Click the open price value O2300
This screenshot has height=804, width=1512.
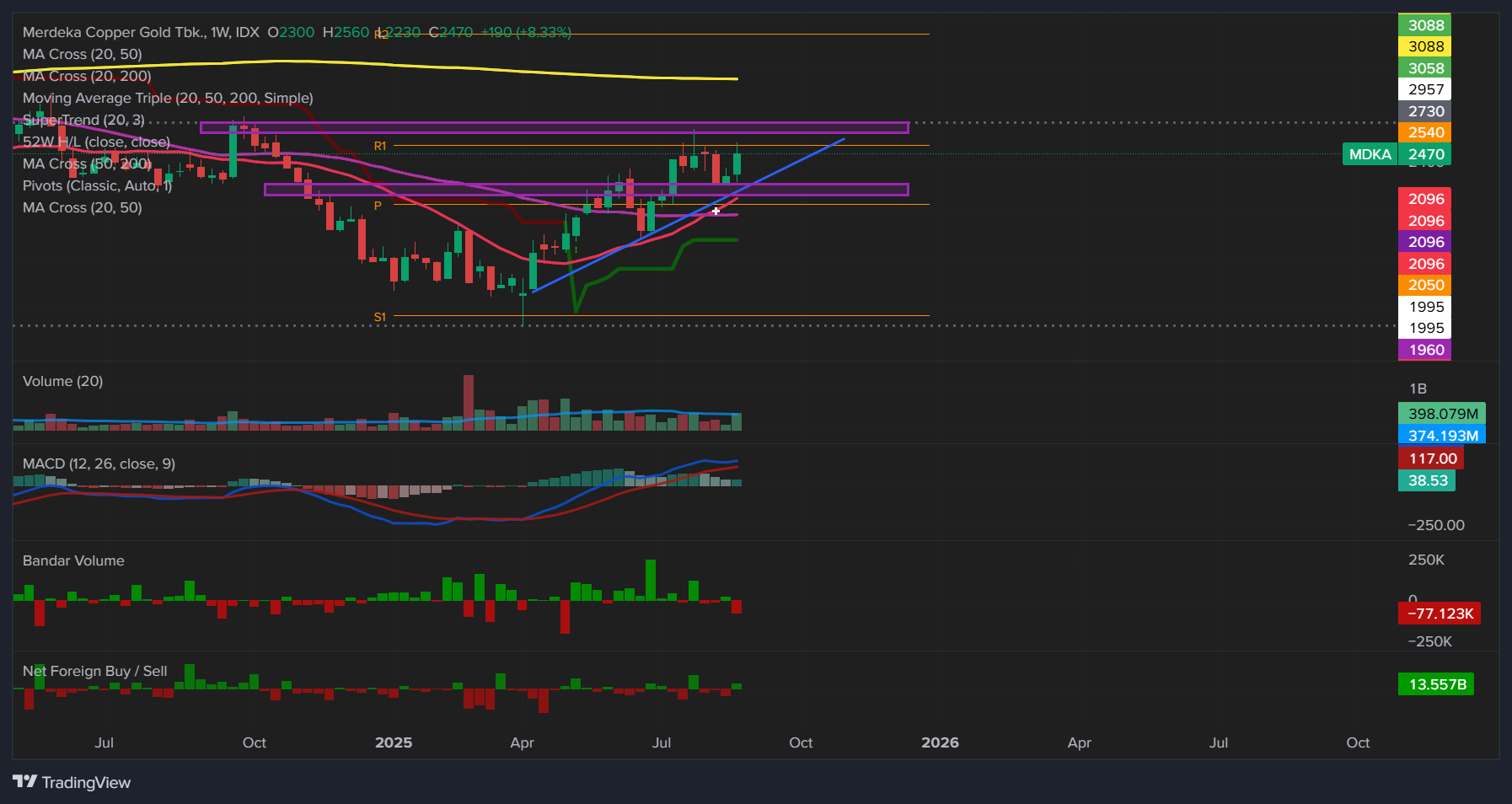(291, 32)
